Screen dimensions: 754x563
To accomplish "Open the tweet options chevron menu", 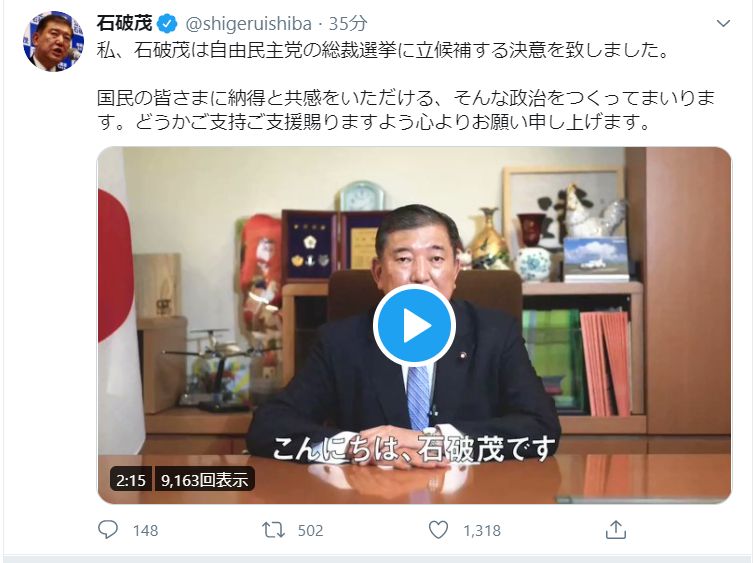I will [x=723, y=23].
